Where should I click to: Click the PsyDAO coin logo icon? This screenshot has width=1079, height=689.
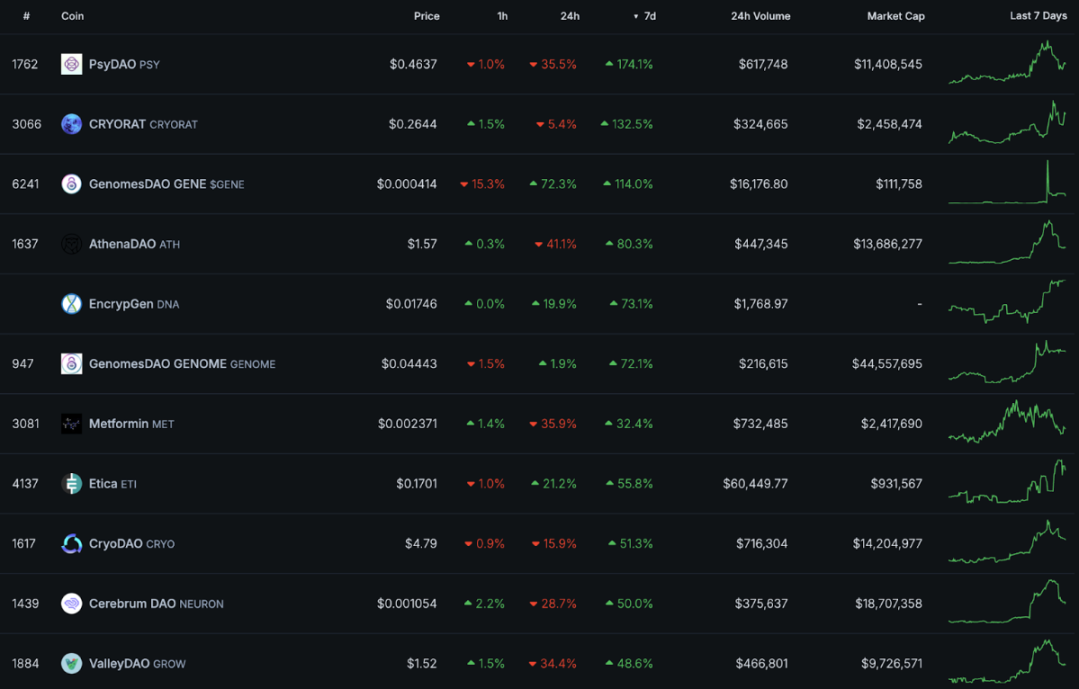tap(71, 64)
